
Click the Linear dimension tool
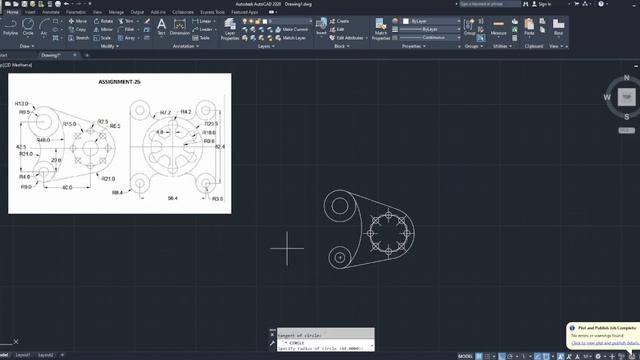202,21
